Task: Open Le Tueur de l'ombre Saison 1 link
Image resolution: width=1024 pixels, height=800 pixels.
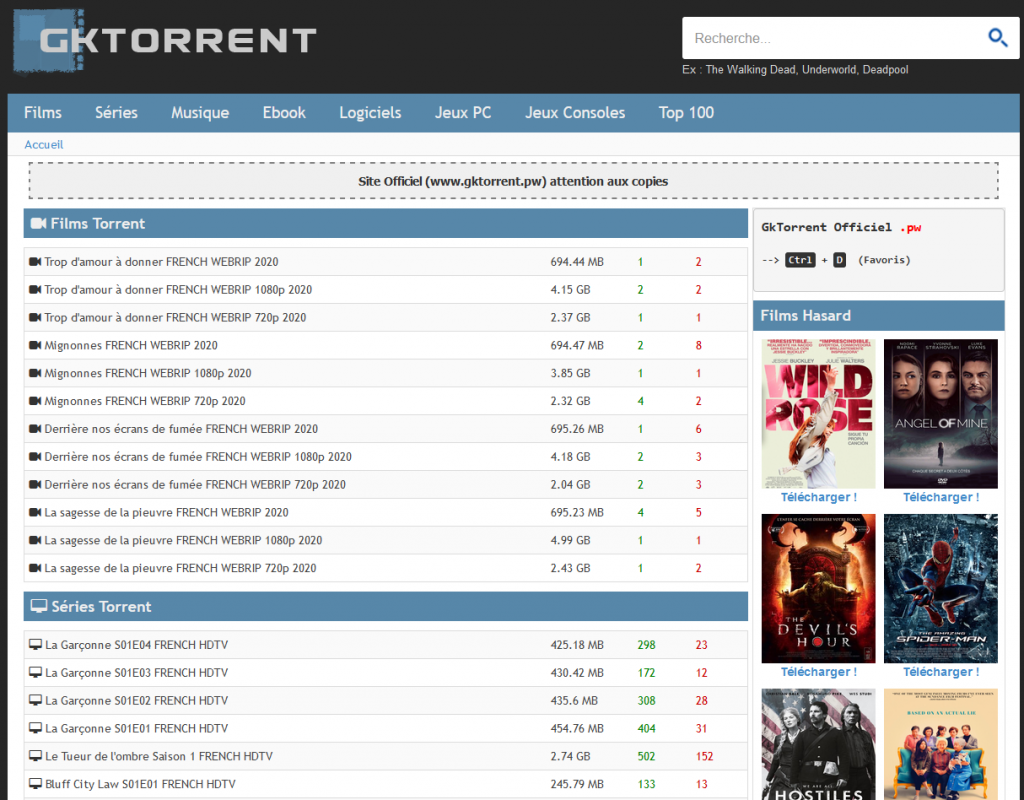Action: pyautogui.click(x=159, y=756)
